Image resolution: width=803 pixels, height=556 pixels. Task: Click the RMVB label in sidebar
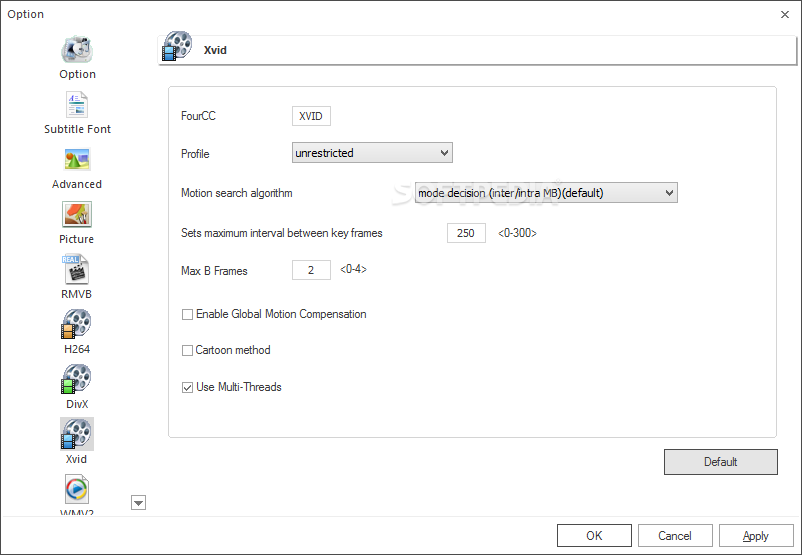coord(76,294)
